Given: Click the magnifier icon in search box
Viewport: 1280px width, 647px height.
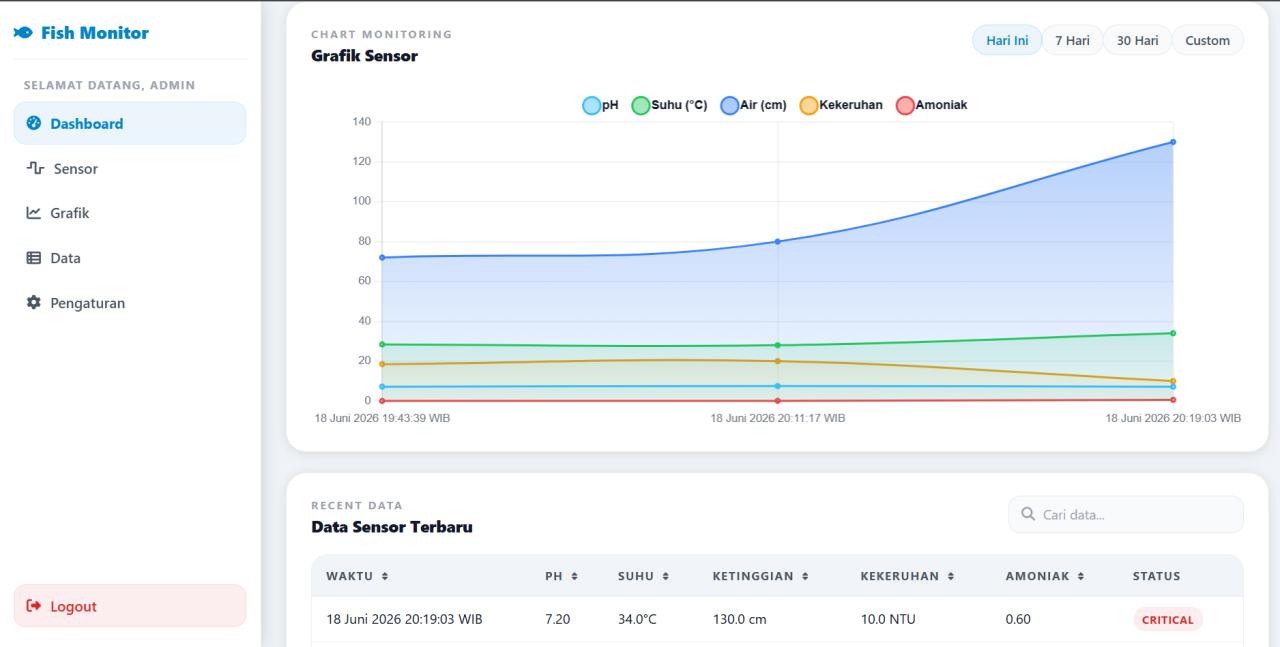Looking at the screenshot, I should [x=1028, y=514].
